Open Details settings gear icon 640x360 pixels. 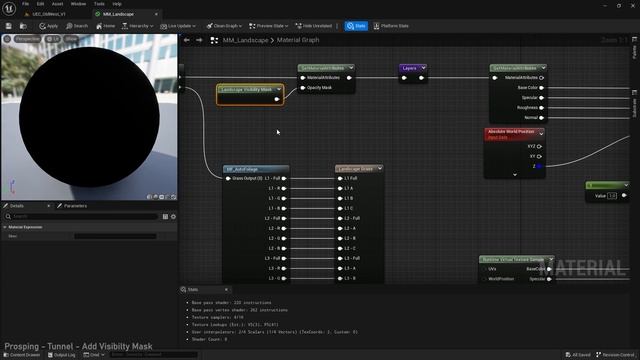point(173,217)
